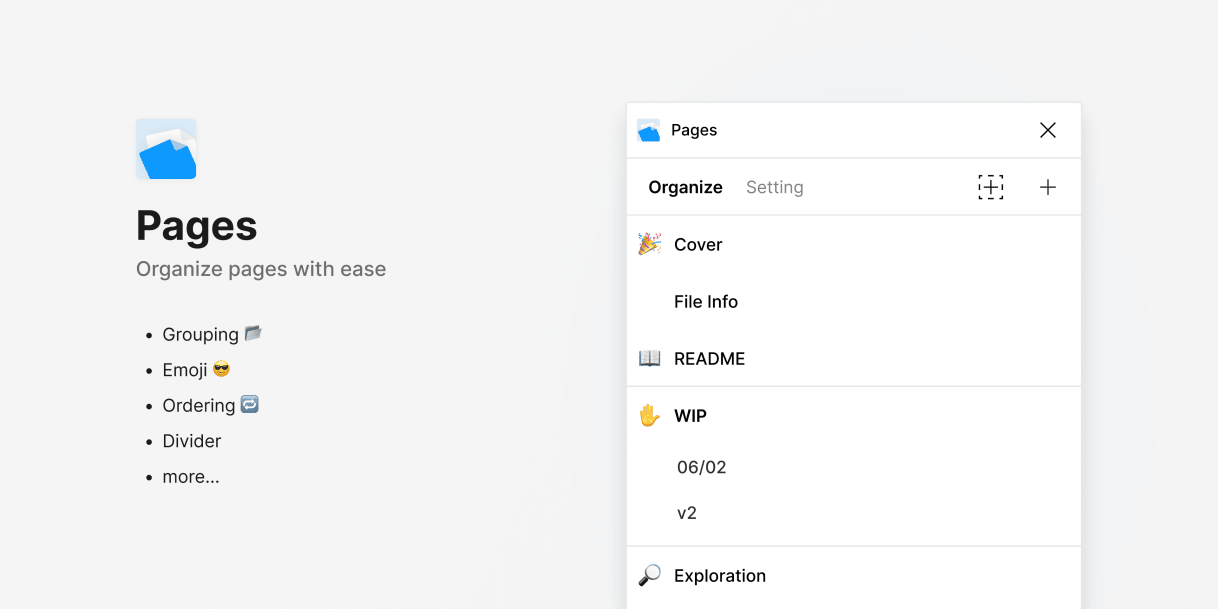Click the large Pages heading on the left
This screenshot has width=1218, height=609.
197,226
